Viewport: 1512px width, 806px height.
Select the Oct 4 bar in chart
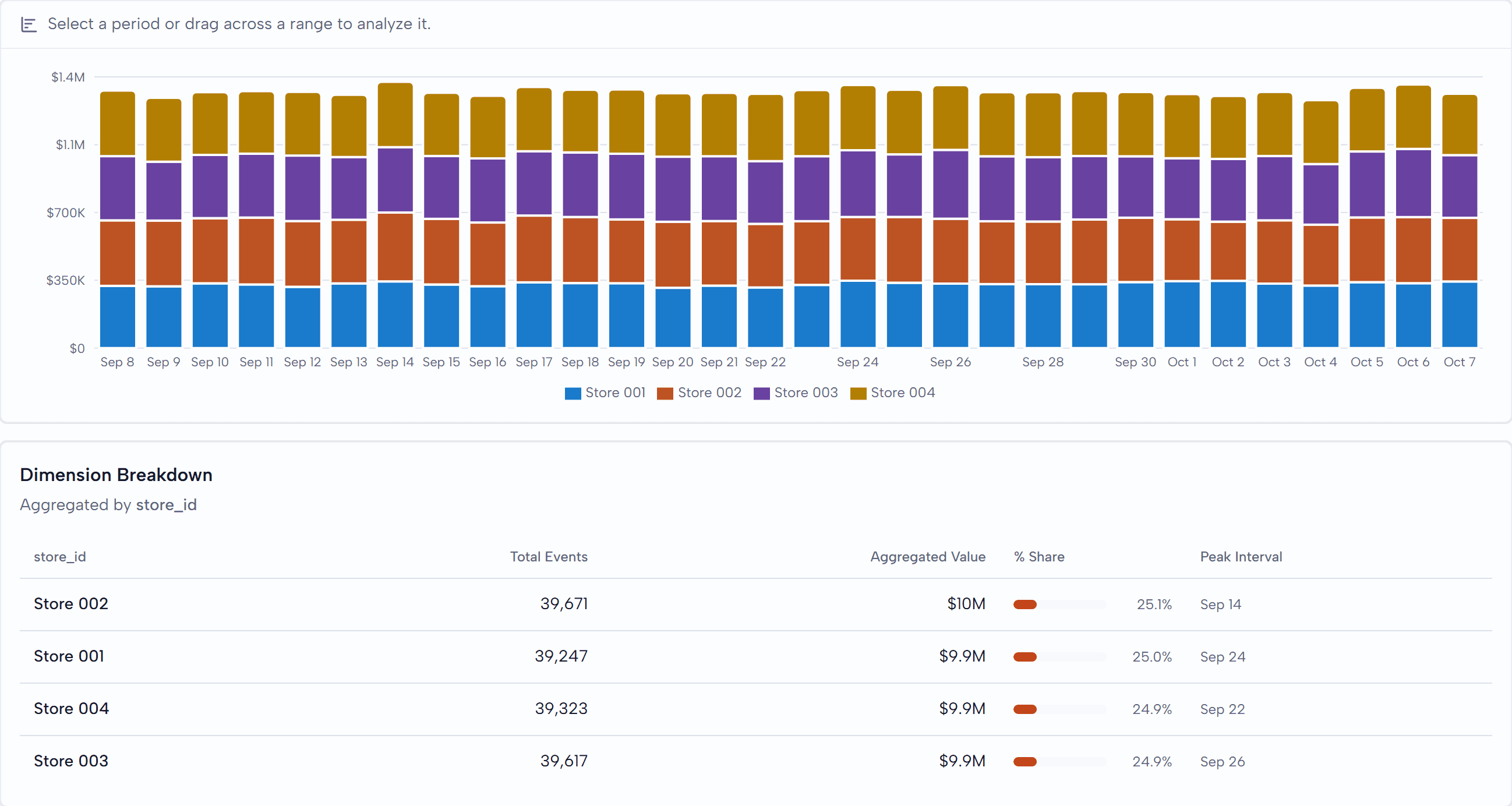coord(1320,224)
